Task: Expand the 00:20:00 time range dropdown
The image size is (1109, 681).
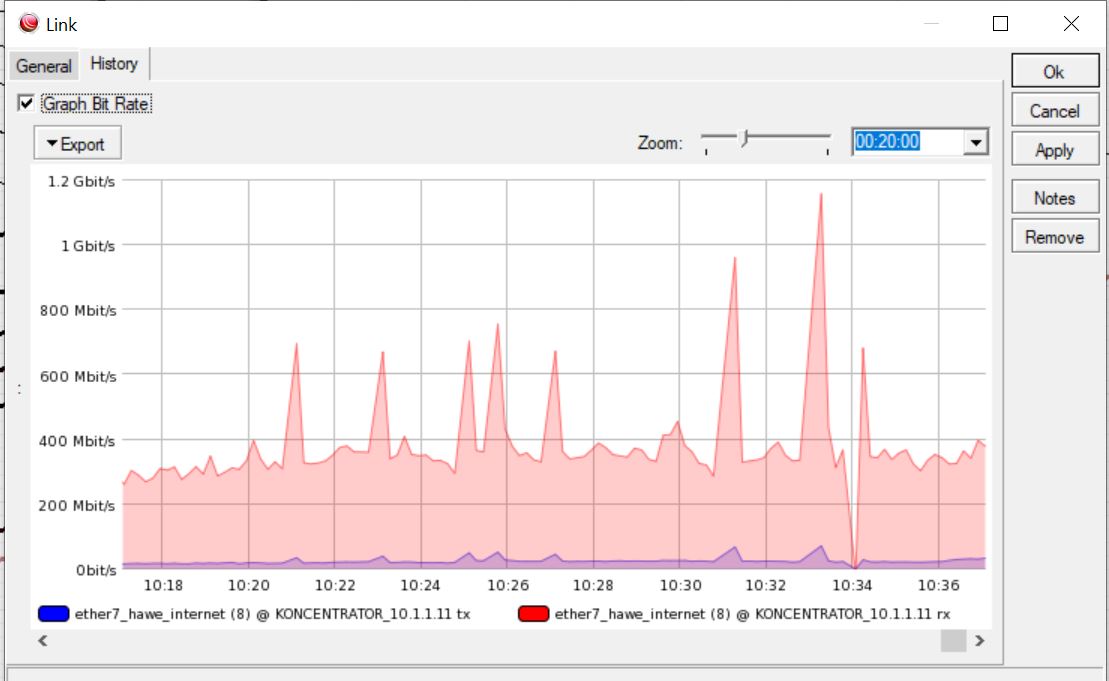Action: (x=976, y=142)
